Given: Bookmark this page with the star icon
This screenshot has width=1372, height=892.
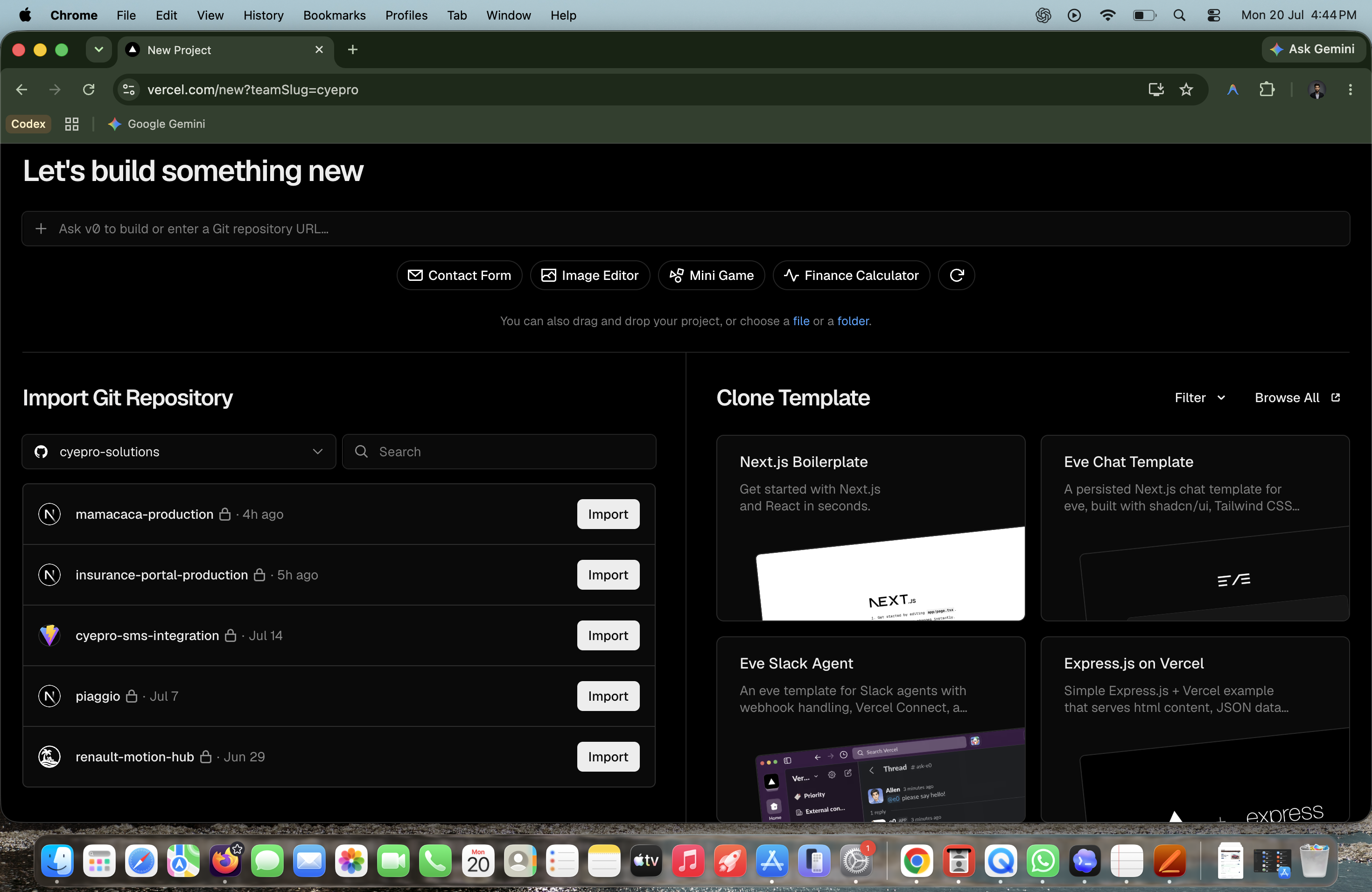Looking at the screenshot, I should [x=1186, y=89].
